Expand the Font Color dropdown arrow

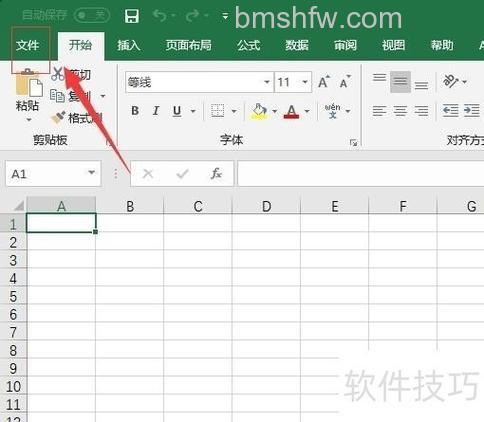point(307,111)
